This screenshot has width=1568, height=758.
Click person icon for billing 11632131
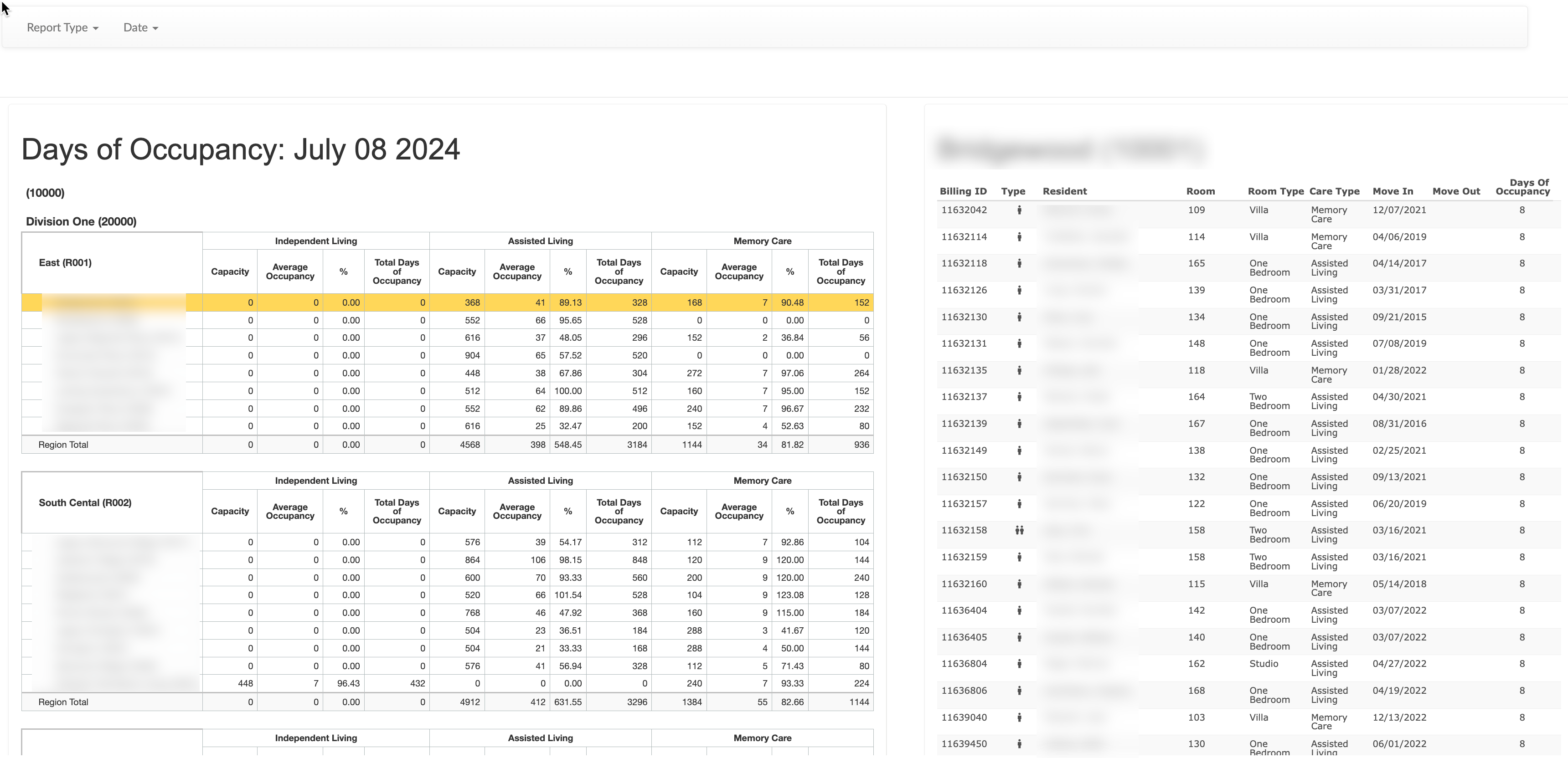coord(1019,344)
